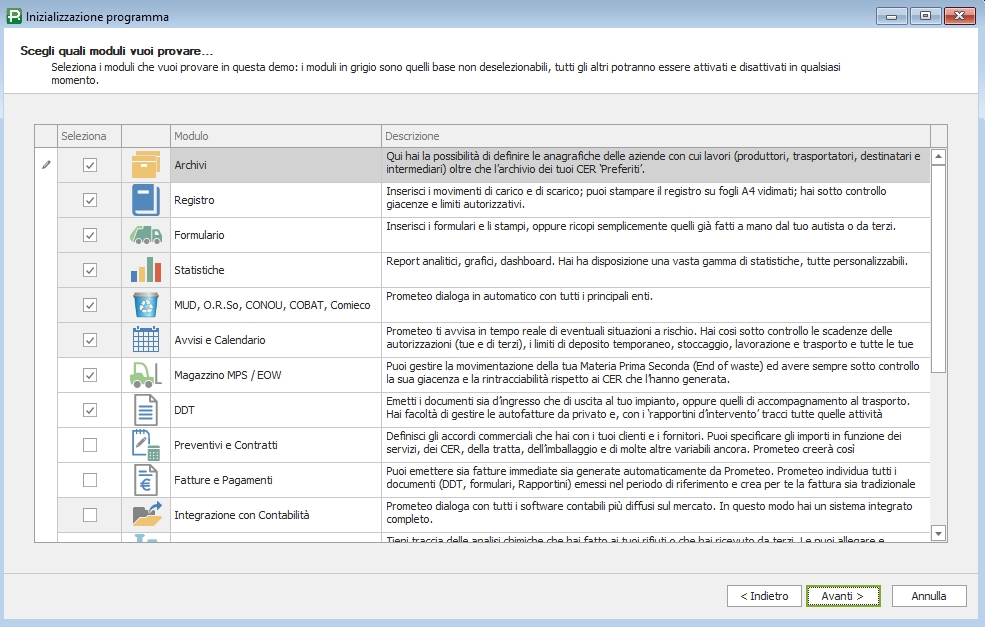This screenshot has width=985, height=627.
Task: Go to next step with Avanti
Action: pos(843,596)
